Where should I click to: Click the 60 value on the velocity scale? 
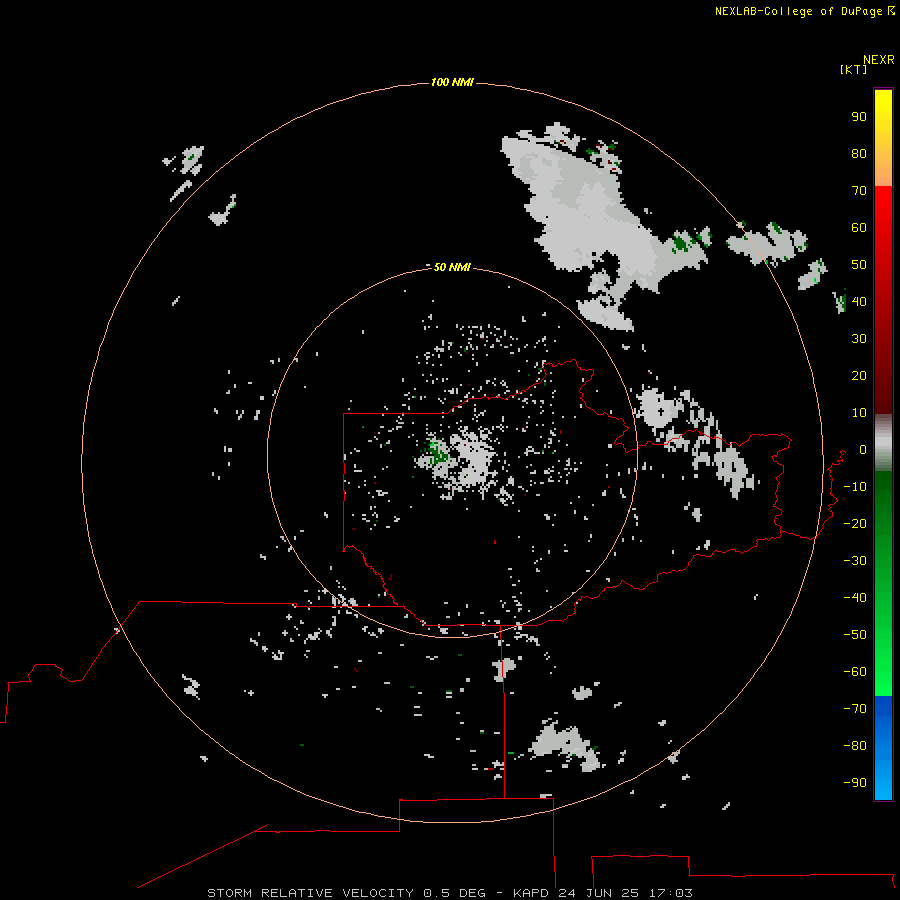[859, 228]
